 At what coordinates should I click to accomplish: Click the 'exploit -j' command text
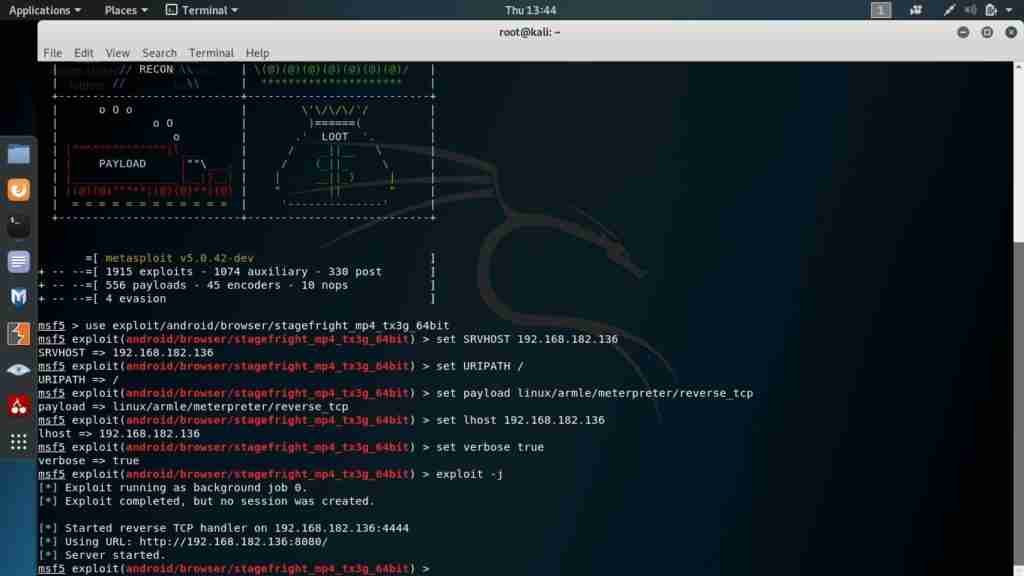(470, 474)
